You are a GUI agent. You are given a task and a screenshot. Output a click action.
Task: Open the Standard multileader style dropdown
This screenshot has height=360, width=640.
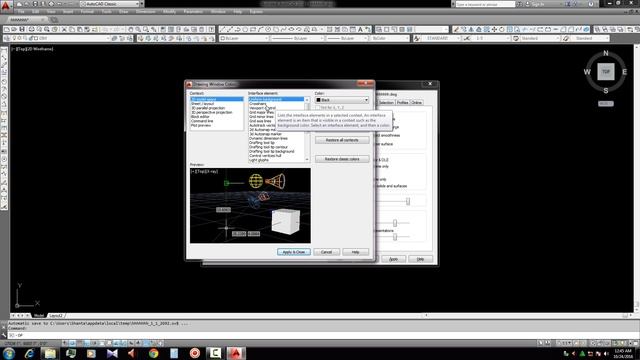click(x=589, y=38)
